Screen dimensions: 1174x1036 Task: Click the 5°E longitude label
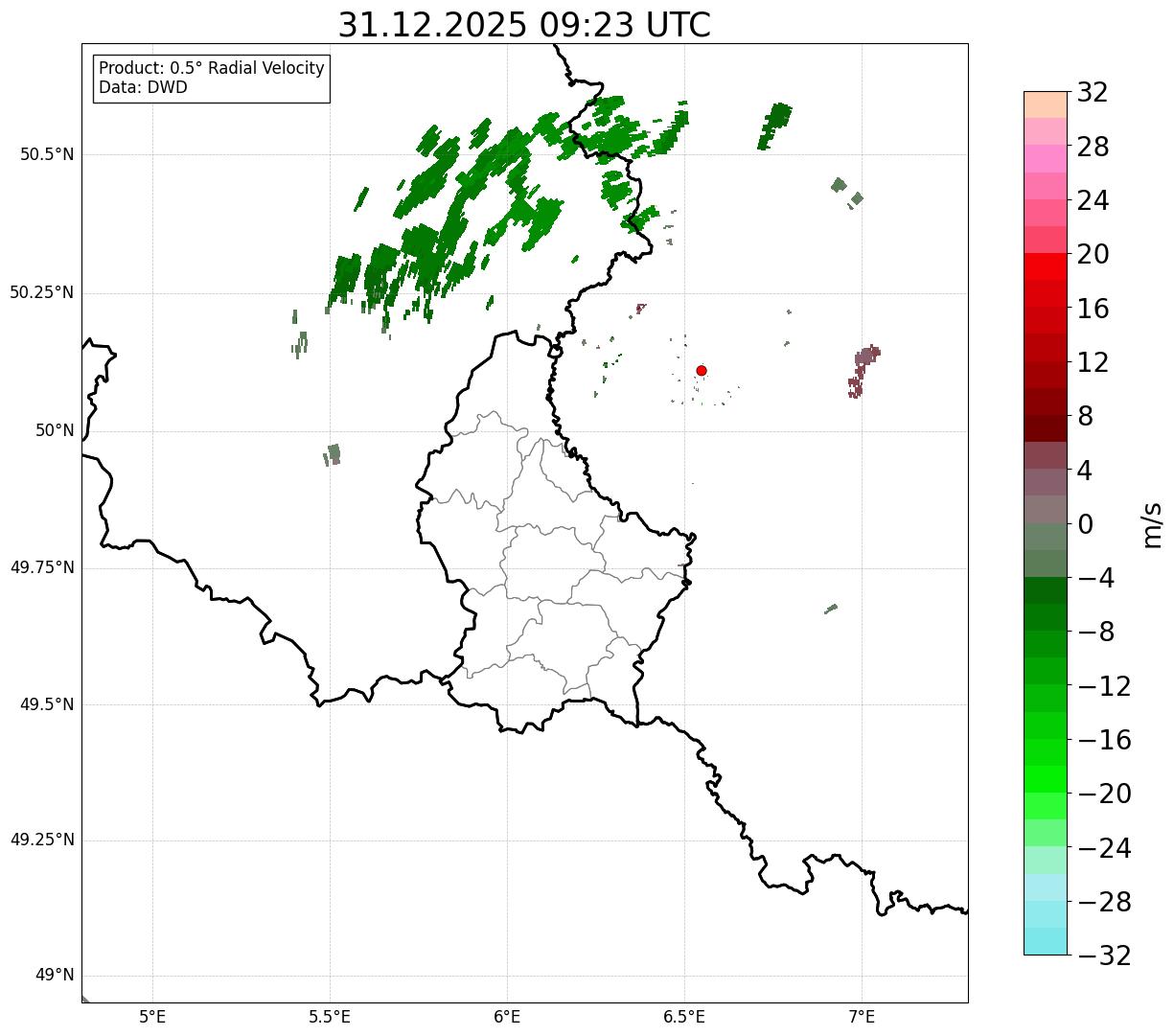(152, 1017)
